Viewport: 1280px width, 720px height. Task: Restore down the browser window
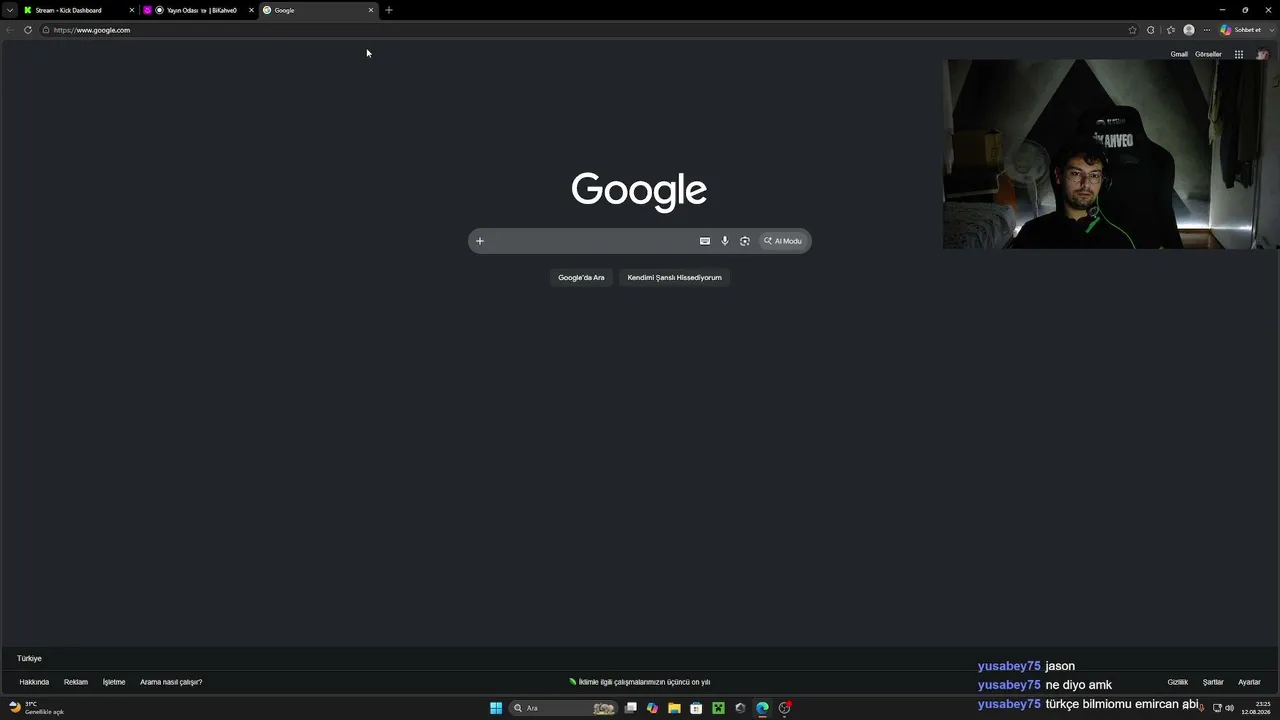[x=1245, y=10]
